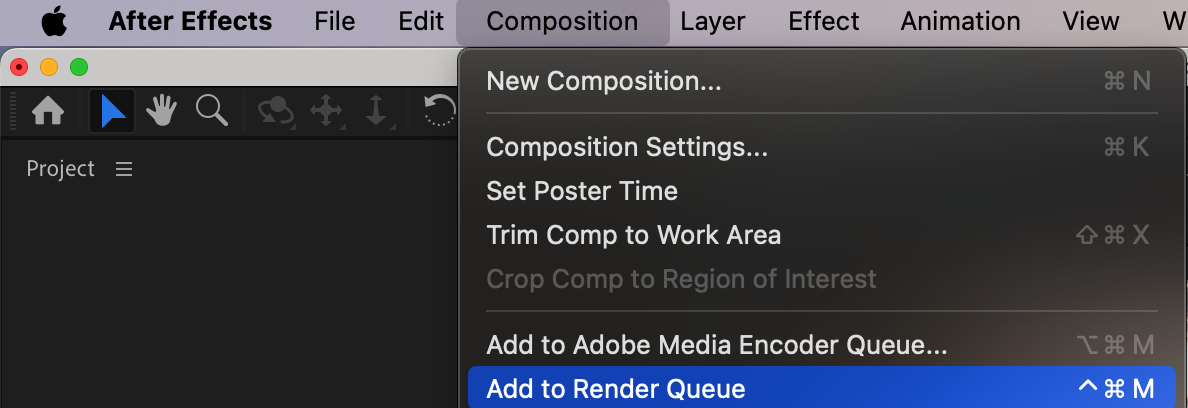Open Composition Settings from menu
Image resolution: width=1188 pixels, height=408 pixels.
(627, 147)
